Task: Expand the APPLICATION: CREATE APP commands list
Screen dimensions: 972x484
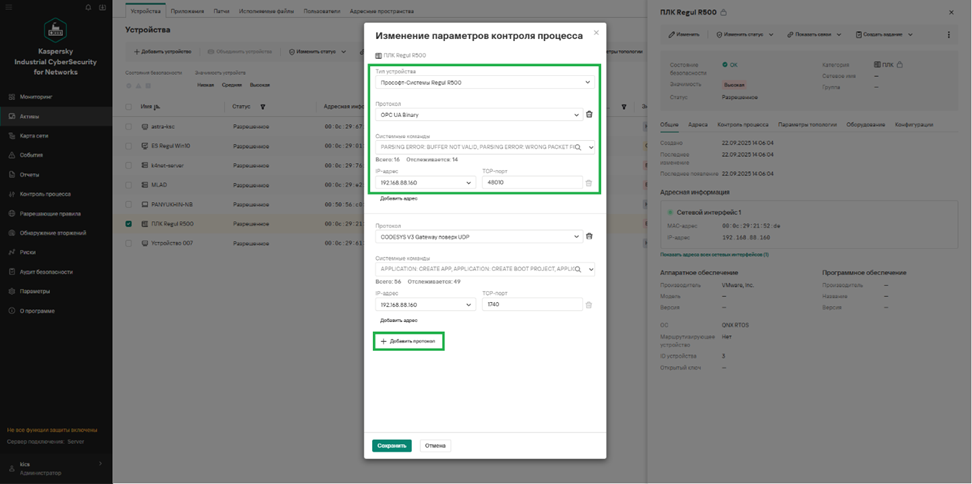Action: pyautogui.click(x=591, y=269)
